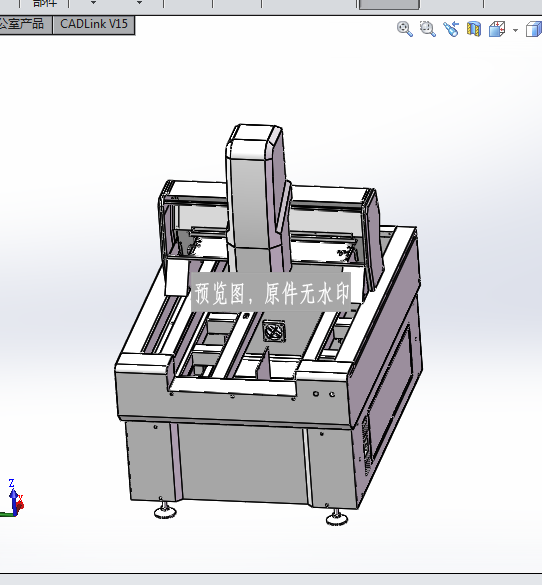Toggle the Section View tool
The width and height of the screenshot is (542, 585).
474,29
